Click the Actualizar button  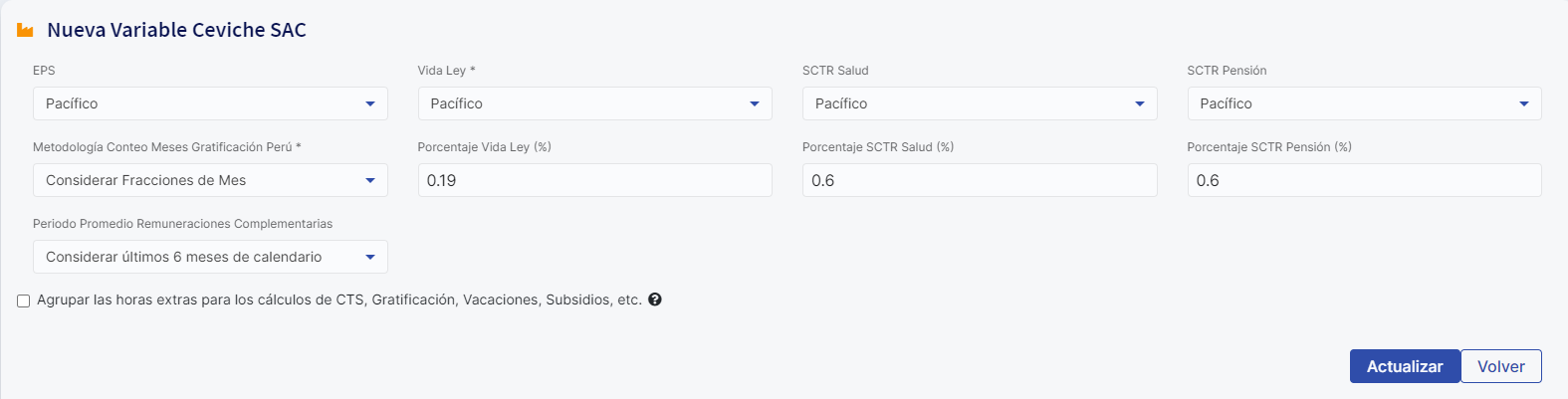(x=1405, y=366)
